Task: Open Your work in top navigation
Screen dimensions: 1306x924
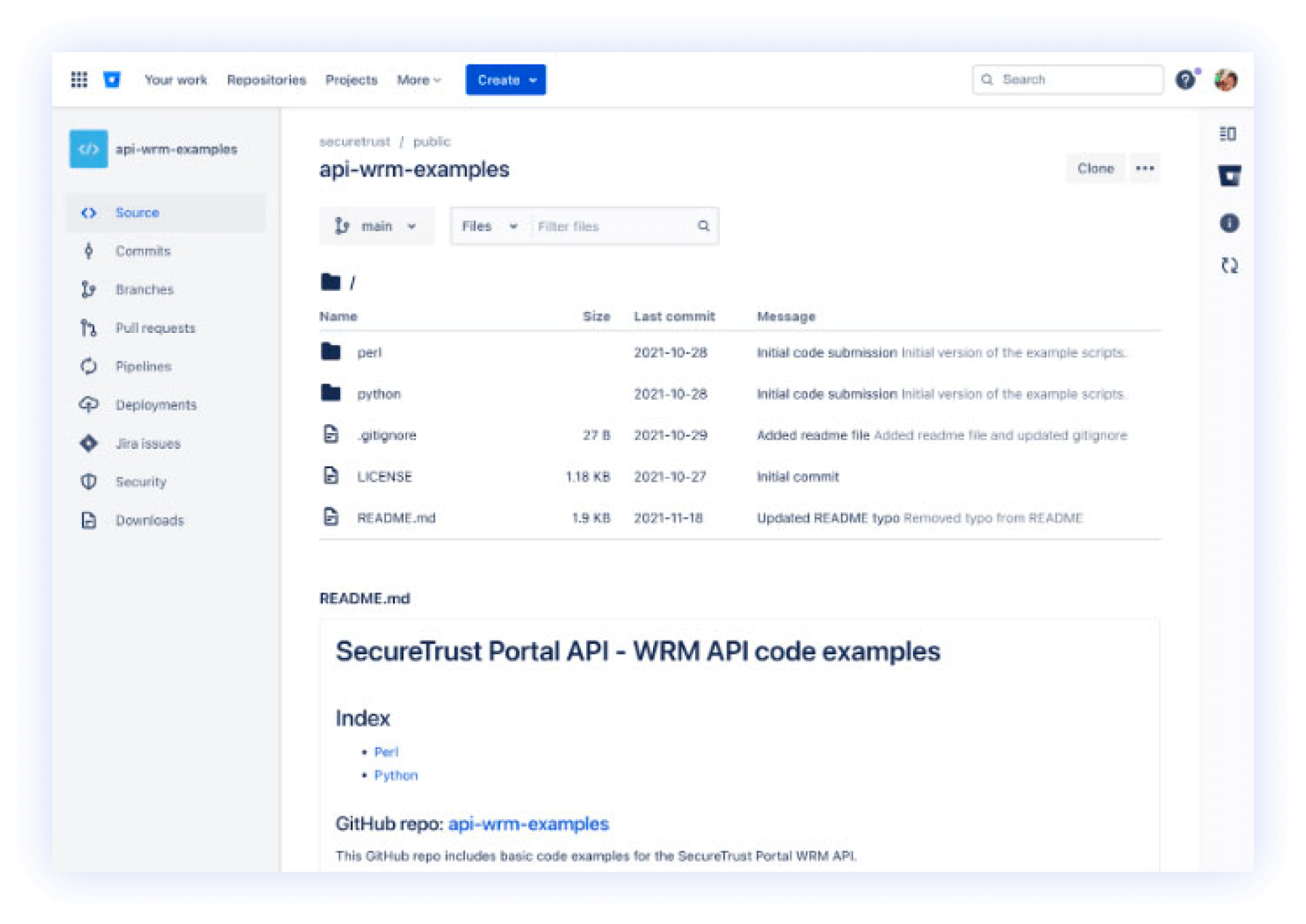Action: 176,80
